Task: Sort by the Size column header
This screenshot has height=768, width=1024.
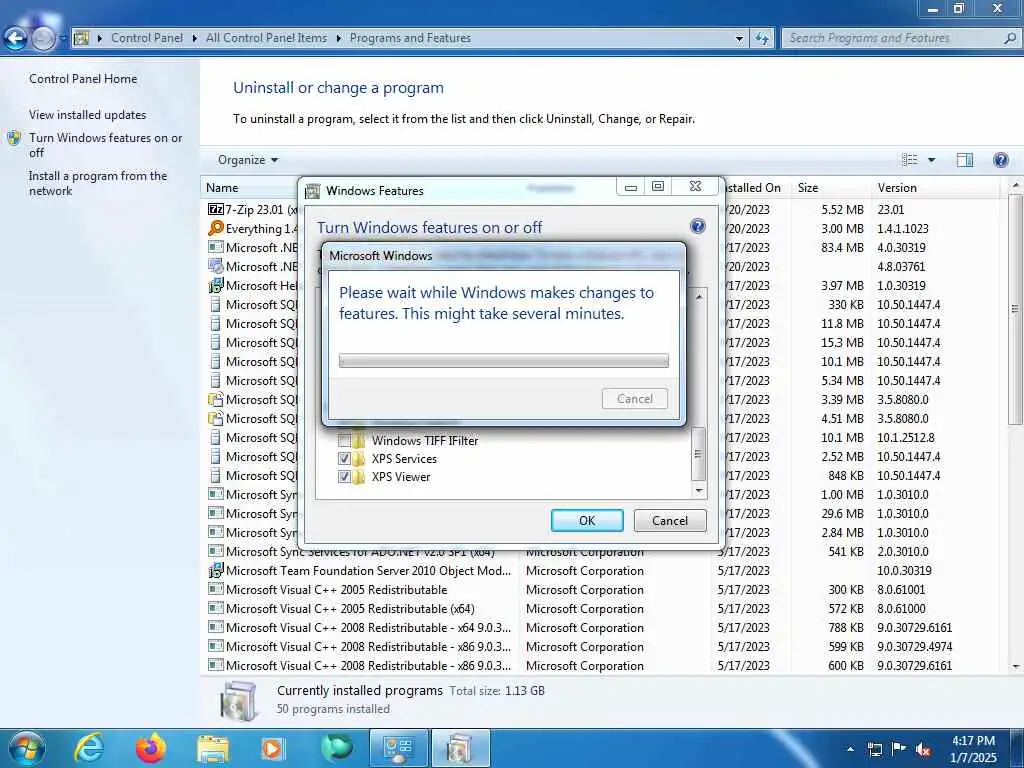Action: [x=830, y=188]
